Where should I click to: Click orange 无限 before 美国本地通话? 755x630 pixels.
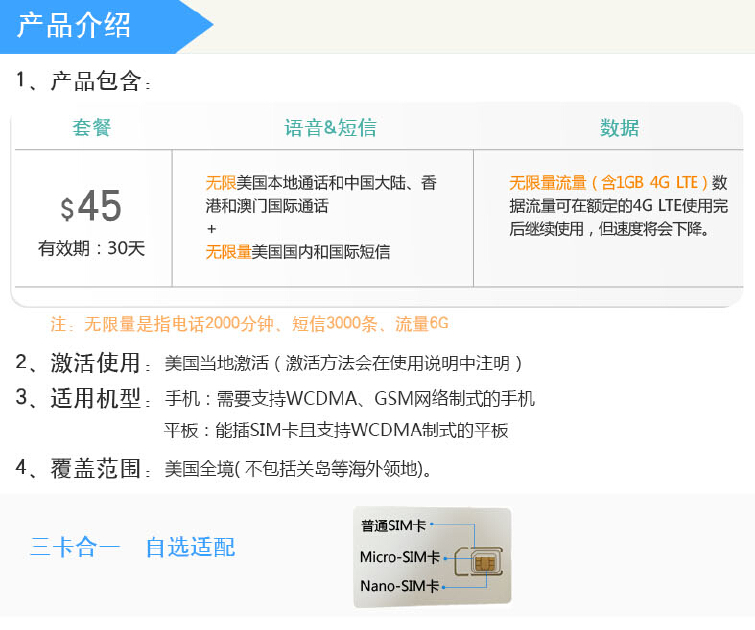tap(220, 183)
